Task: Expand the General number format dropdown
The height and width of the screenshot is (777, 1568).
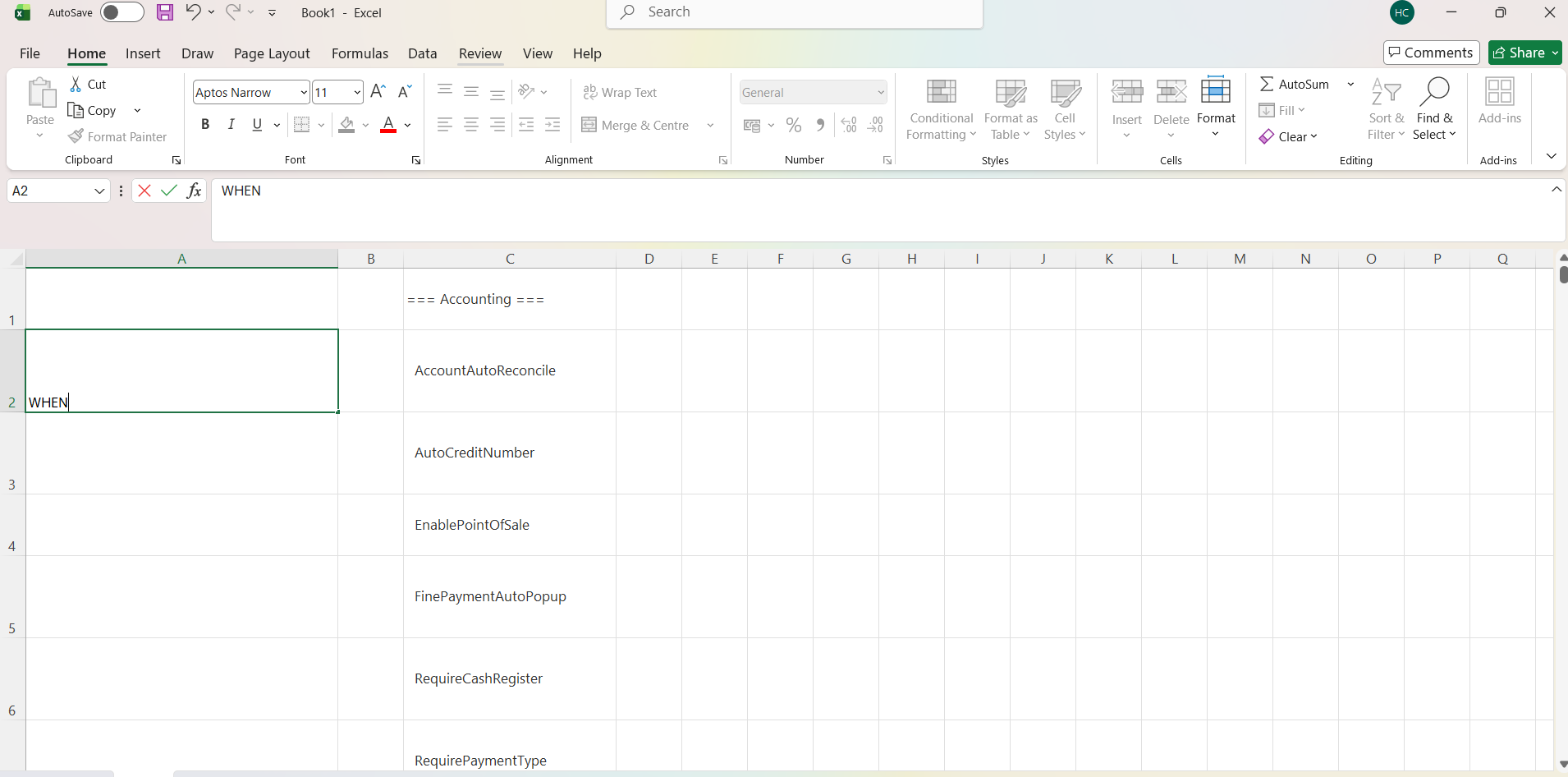Action: (x=880, y=92)
